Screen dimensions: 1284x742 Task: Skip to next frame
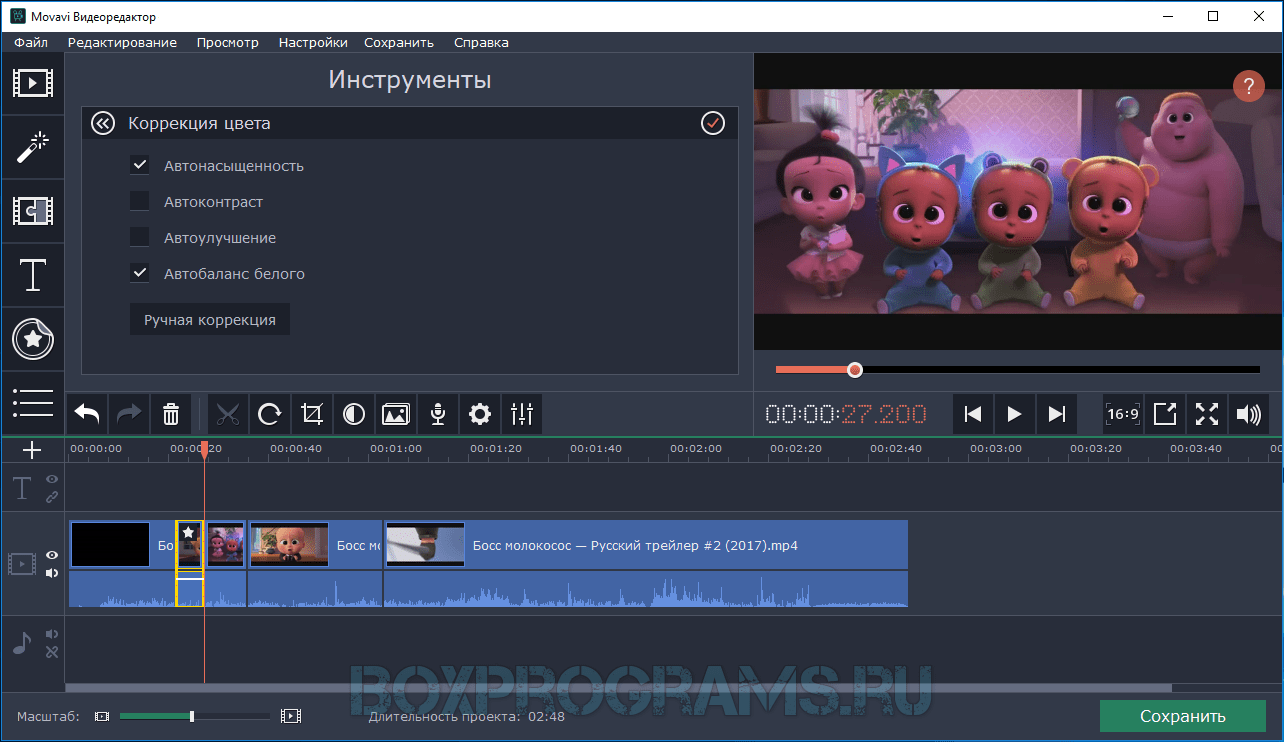[x=1056, y=413]
